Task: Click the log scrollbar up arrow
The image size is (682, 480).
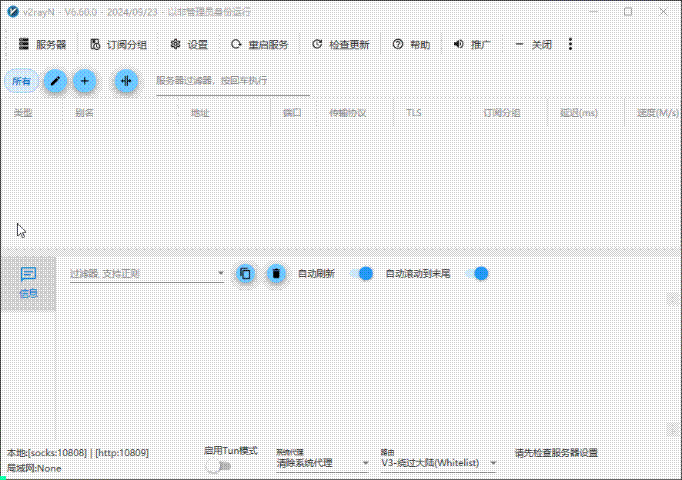Action: pos(672,300)
